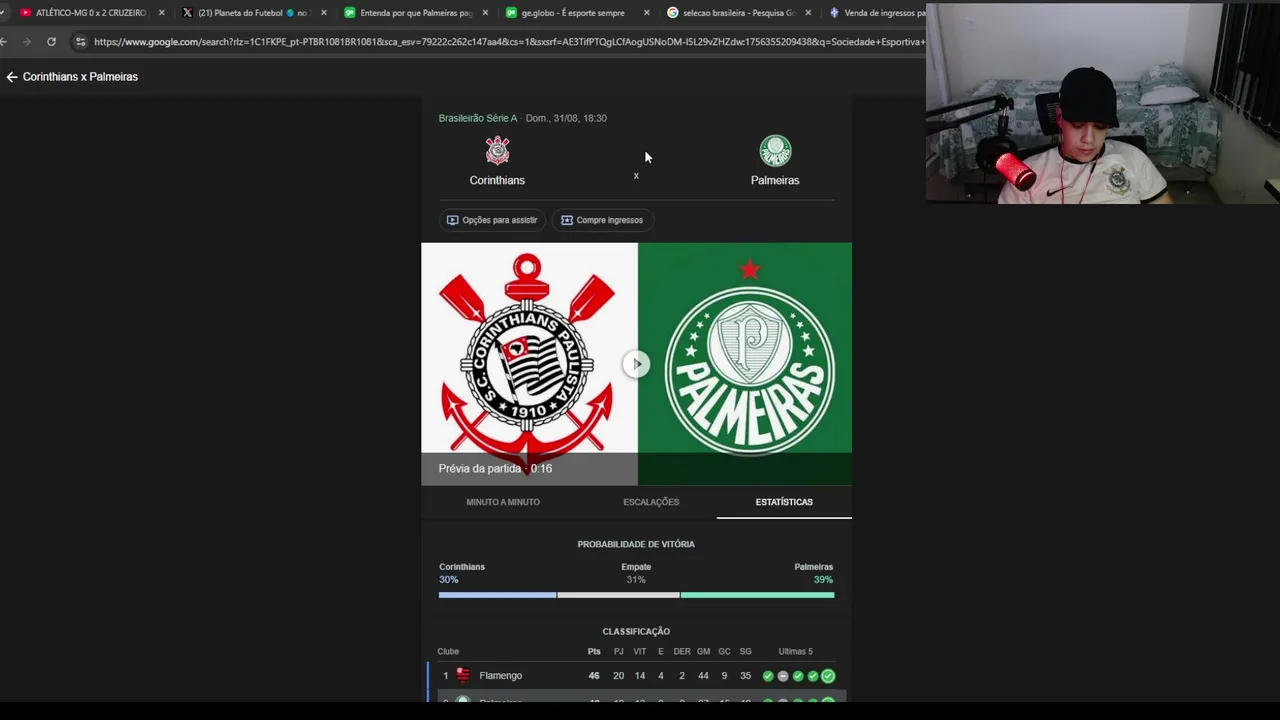Screen dimensions: 1280x720
Task: Switch to Planeta do Futebol X tab
Action: pyautogui.click(x=254, y=13)
